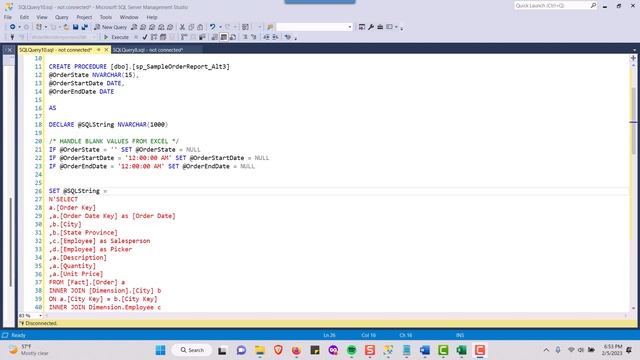The width and height of the screenshot is (640, 360).
Task: Click the Save file icon
Action: [x=76, y=27]
